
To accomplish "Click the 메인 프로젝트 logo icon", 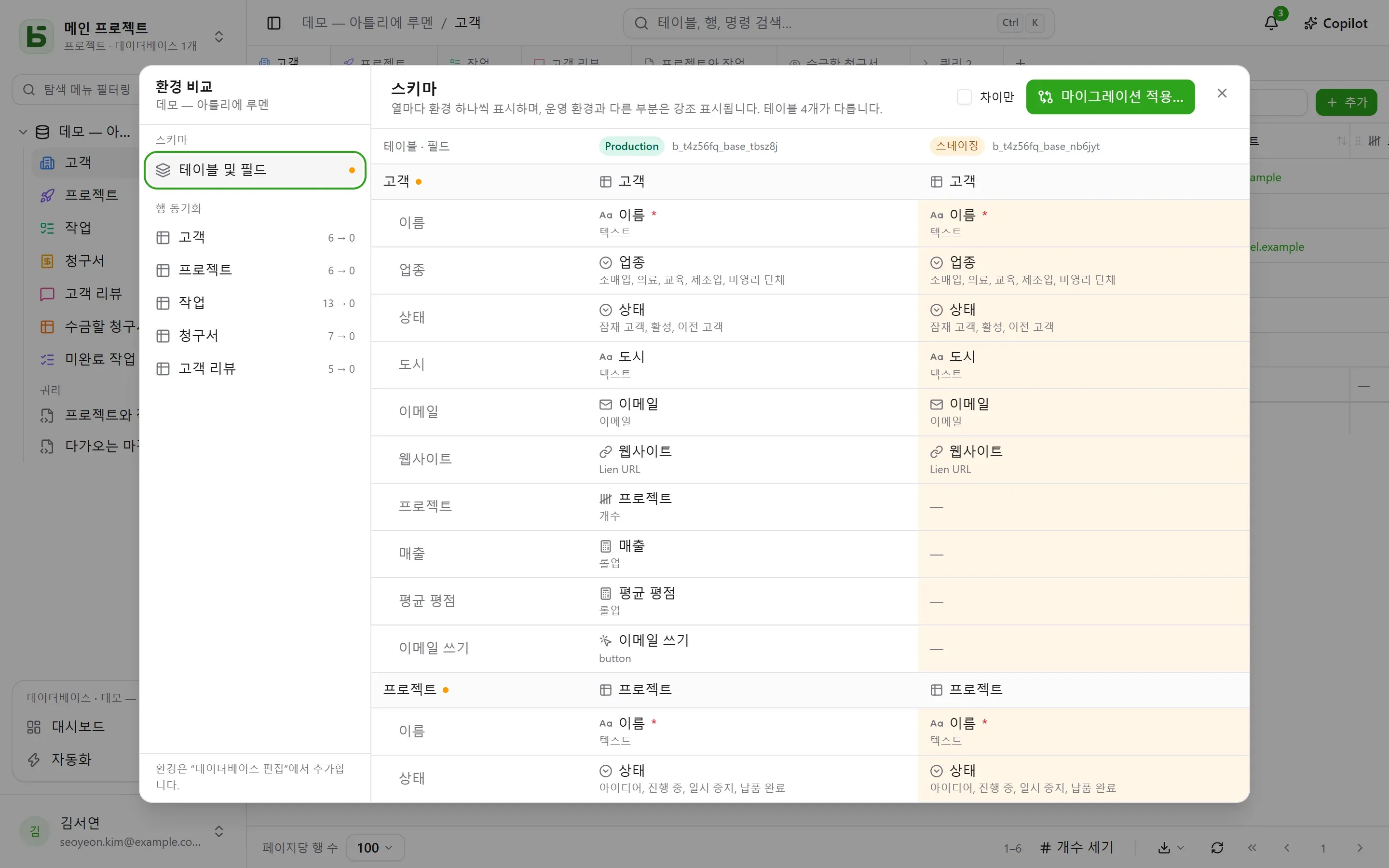I will click(x=37, y=36).
